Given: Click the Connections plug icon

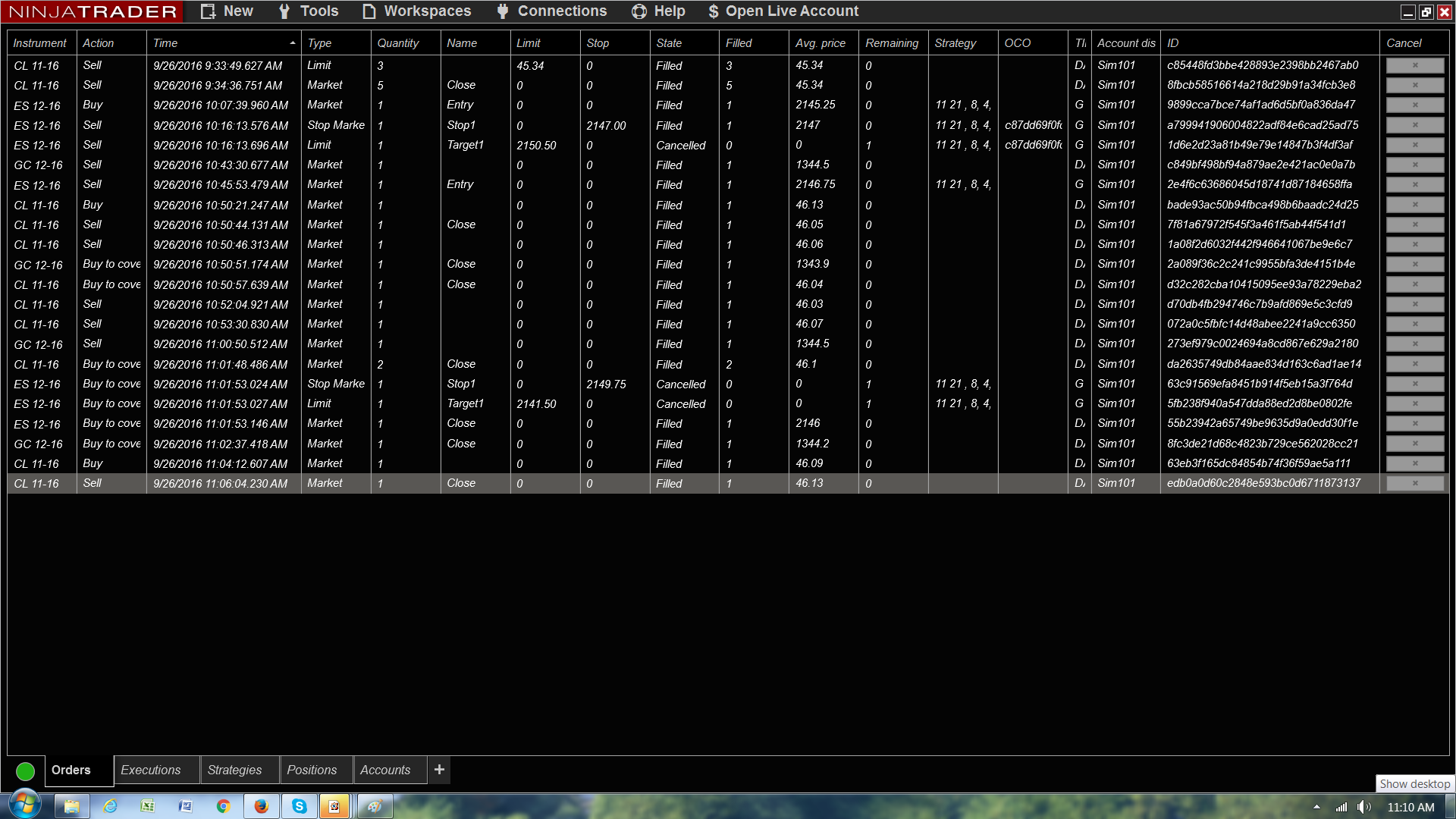Looking at the screenshot, I should coord(502,11).
